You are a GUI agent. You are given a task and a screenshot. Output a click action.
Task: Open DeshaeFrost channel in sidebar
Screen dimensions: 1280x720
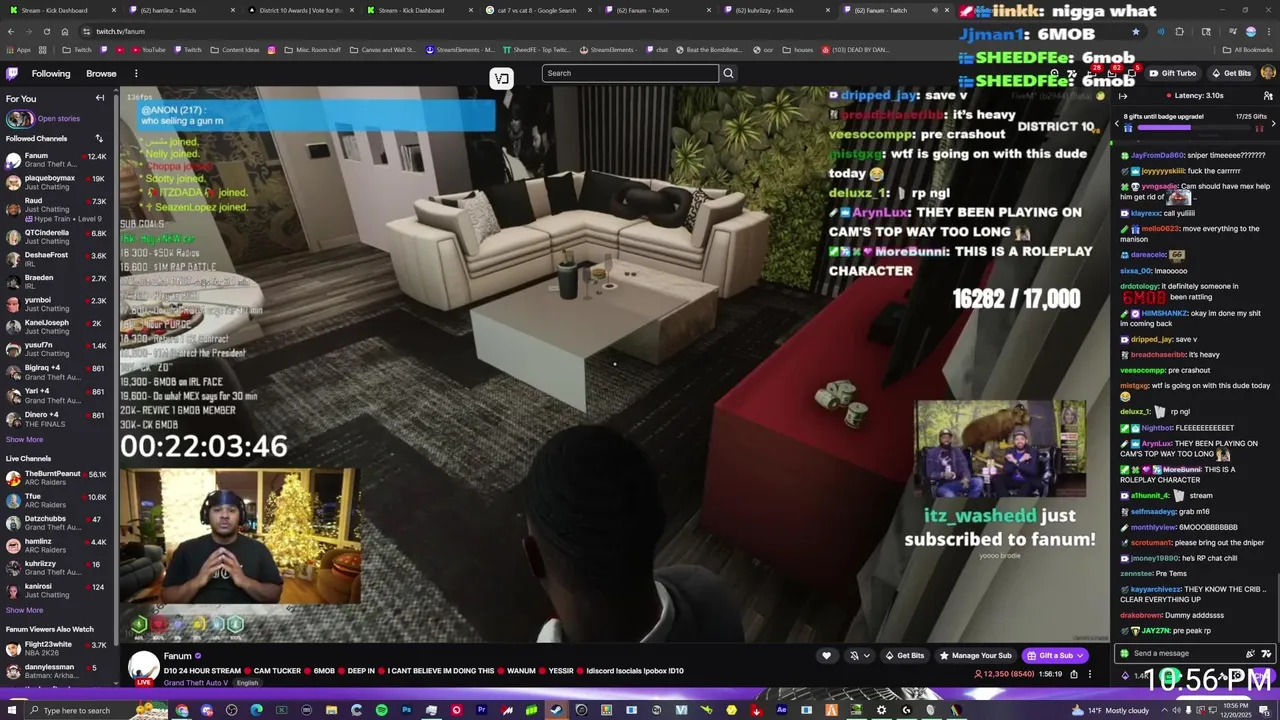point(56,259)
